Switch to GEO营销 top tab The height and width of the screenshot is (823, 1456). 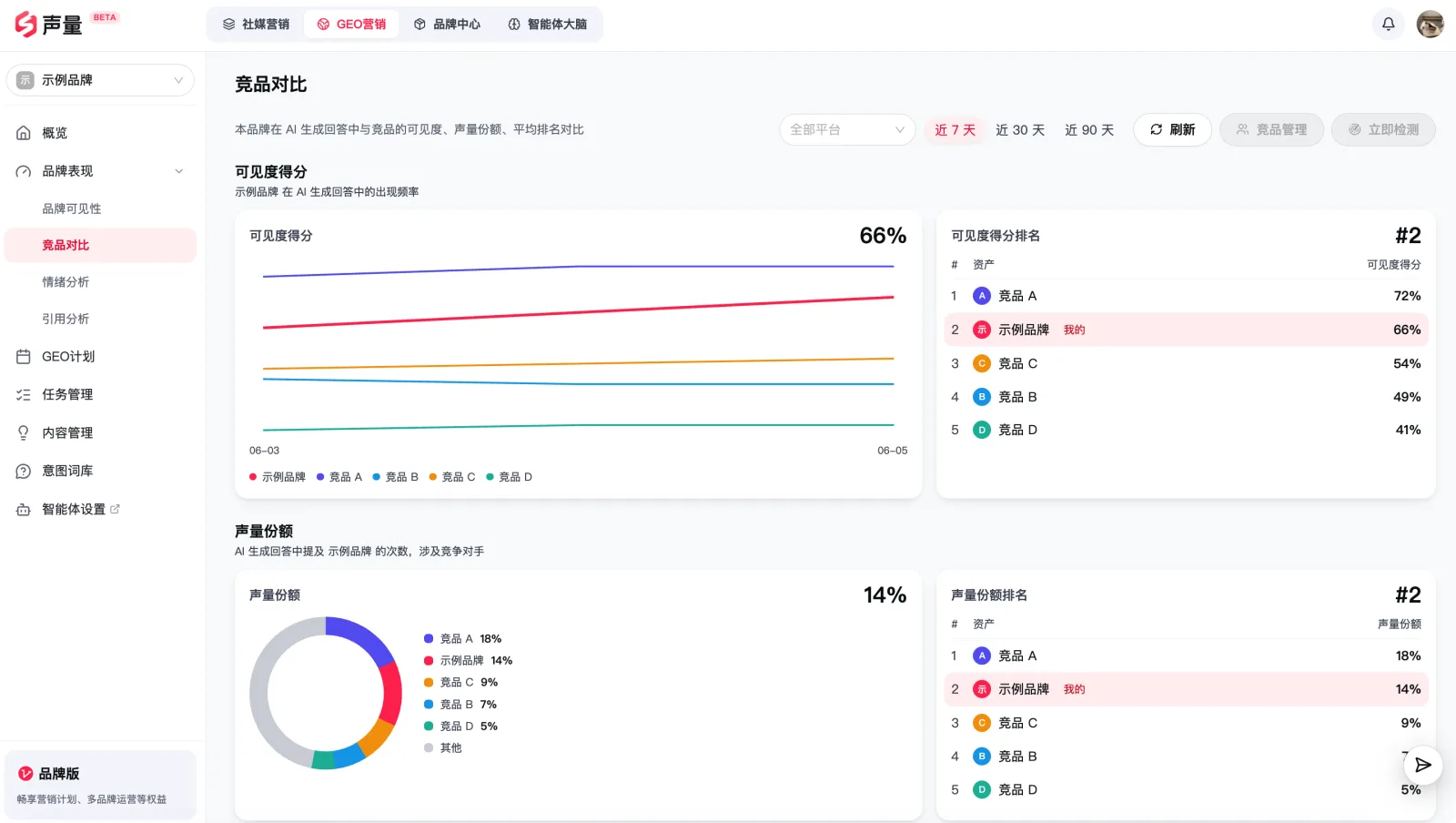[x=351, y=25]
